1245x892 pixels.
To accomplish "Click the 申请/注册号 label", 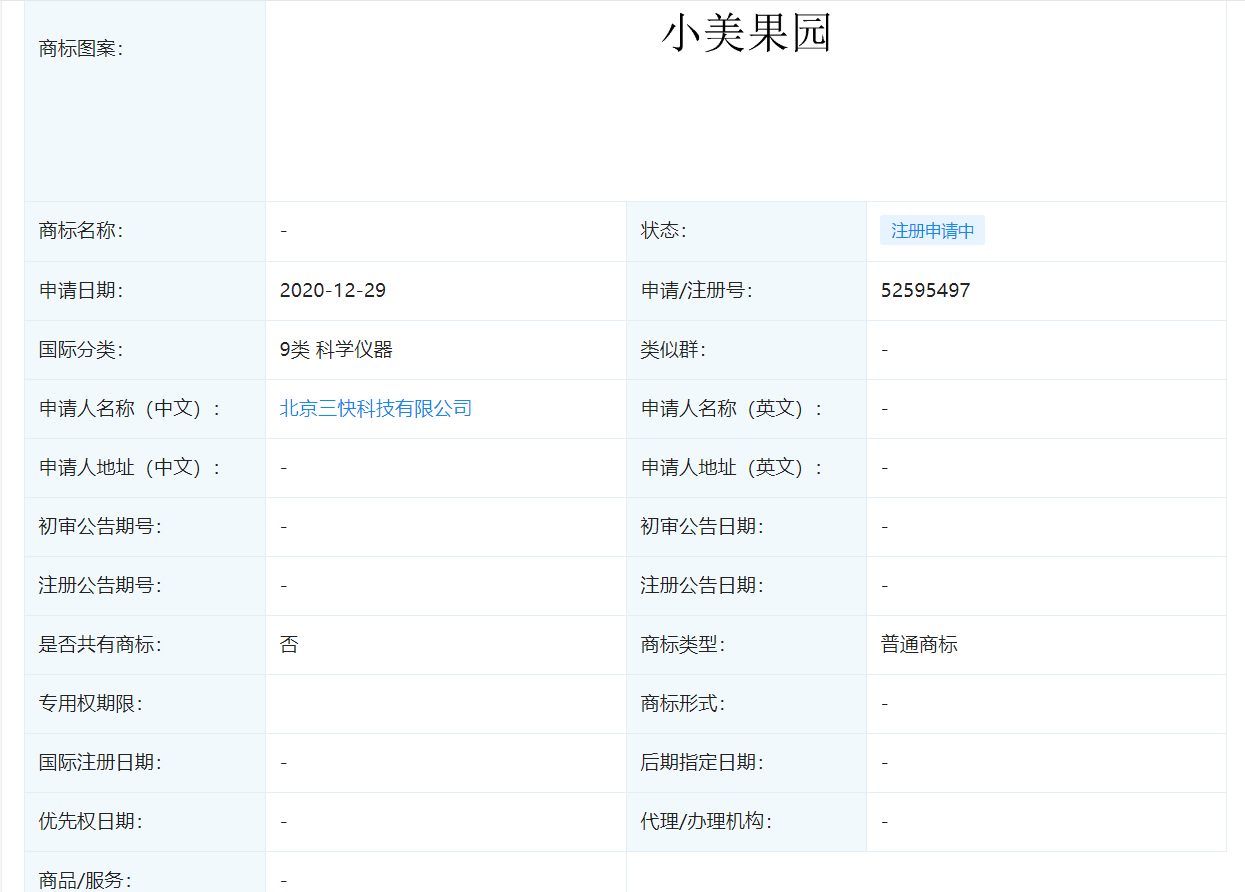I will pos(696,291).
